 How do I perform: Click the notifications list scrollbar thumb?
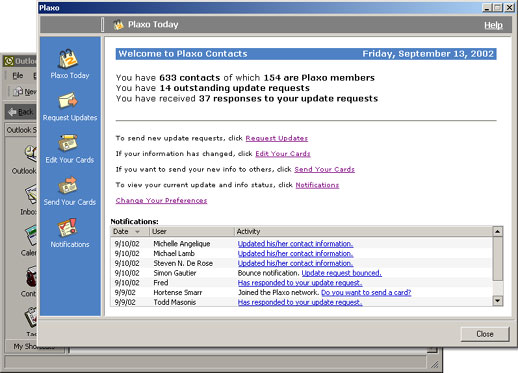[x=497, y=258]
